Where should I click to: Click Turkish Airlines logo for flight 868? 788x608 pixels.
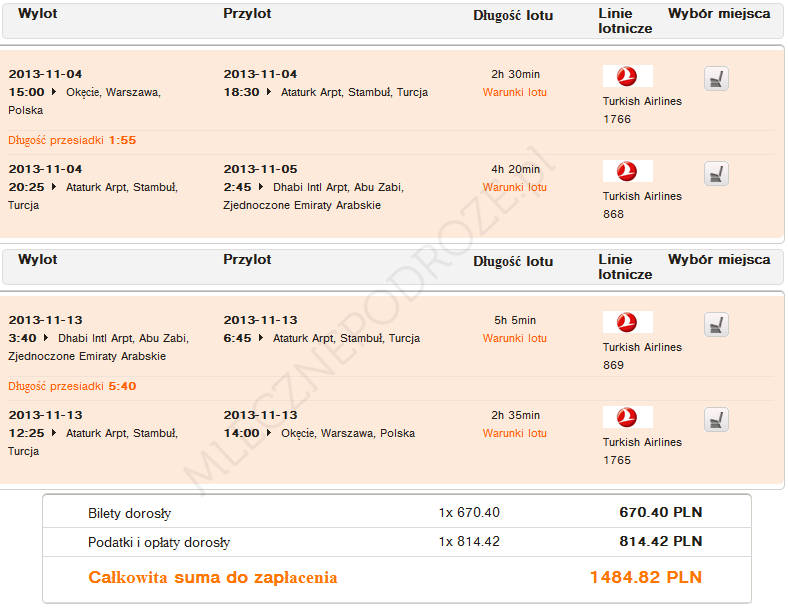627,172
